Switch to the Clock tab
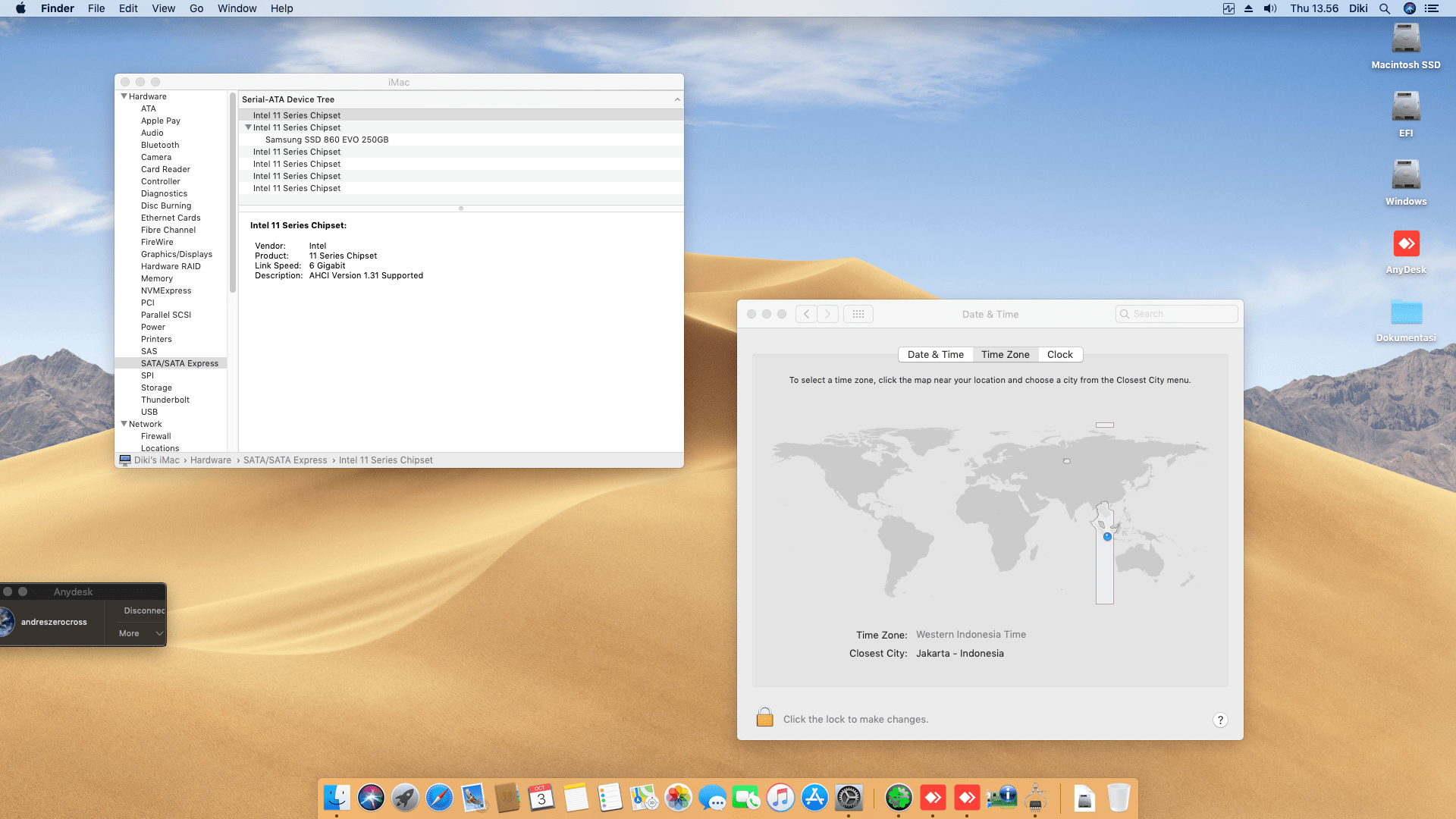 click(1059, 354)
